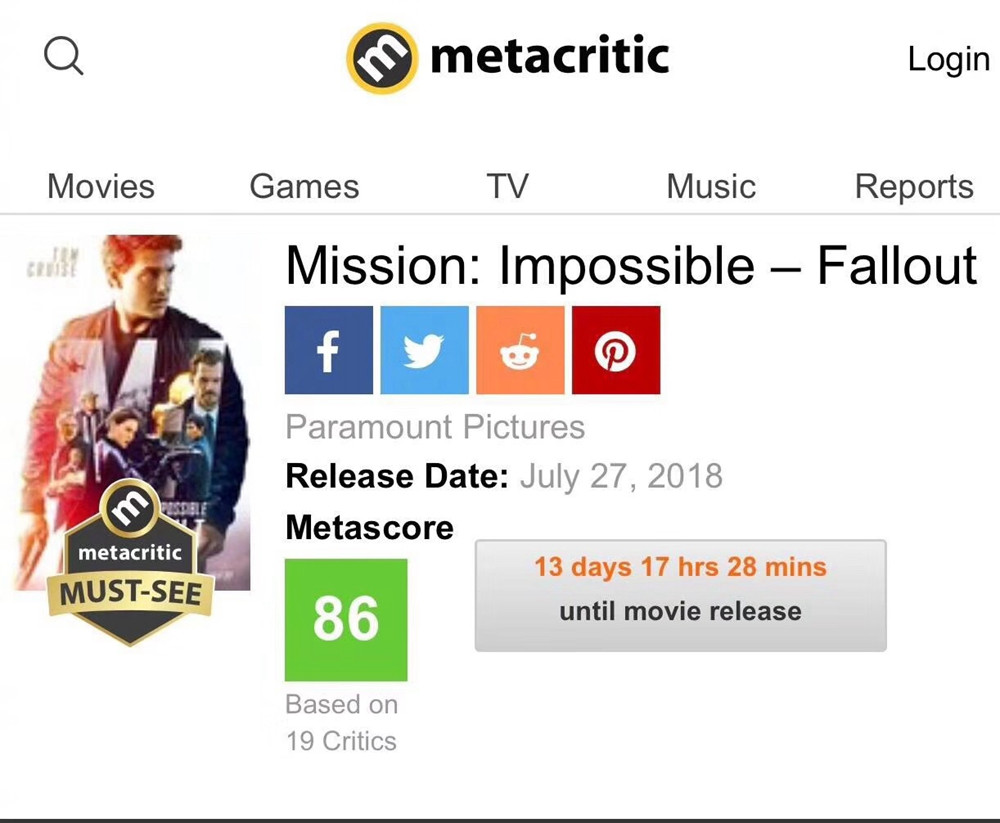Image resolution: width=1000 pixels, height=823 pixels.
Task: Share the movie on Facebook
Action: coord(328,350)
